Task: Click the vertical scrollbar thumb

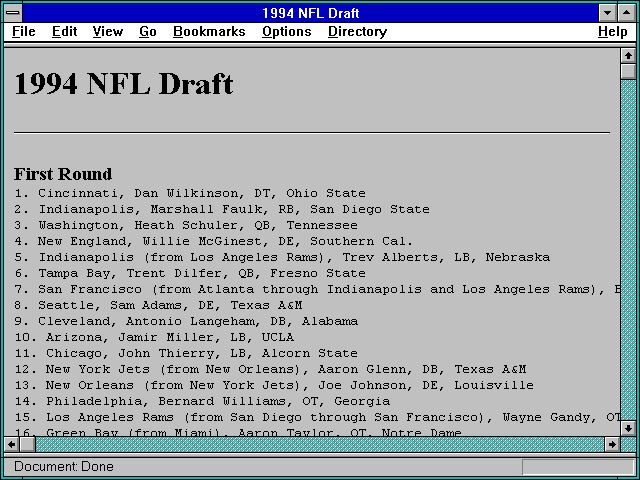Action: (x=628, y=71)
